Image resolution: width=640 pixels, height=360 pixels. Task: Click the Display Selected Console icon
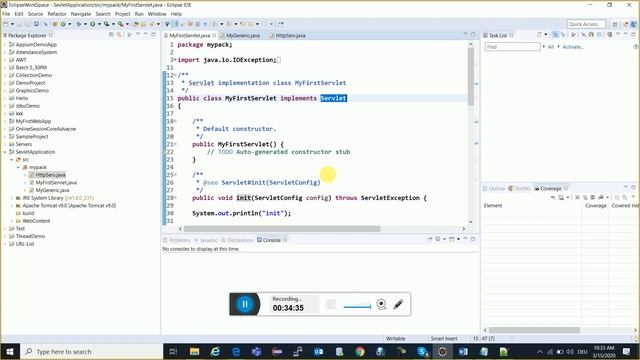[x=438, y=239]
